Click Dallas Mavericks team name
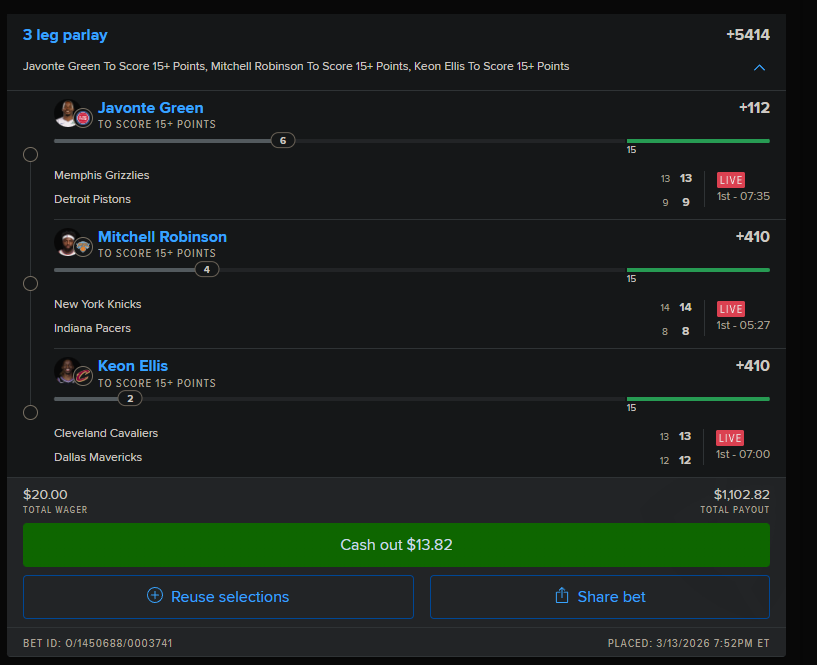 (x=98, y=457)
